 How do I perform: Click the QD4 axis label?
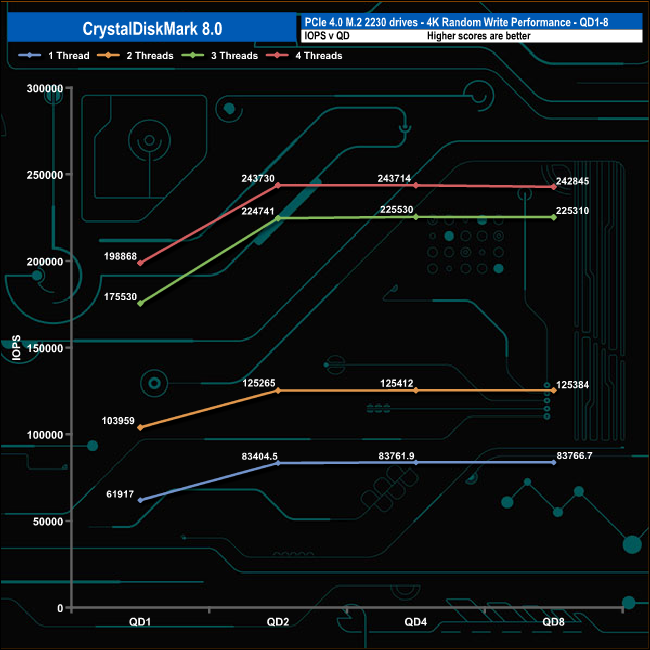[x=416, y=622]
